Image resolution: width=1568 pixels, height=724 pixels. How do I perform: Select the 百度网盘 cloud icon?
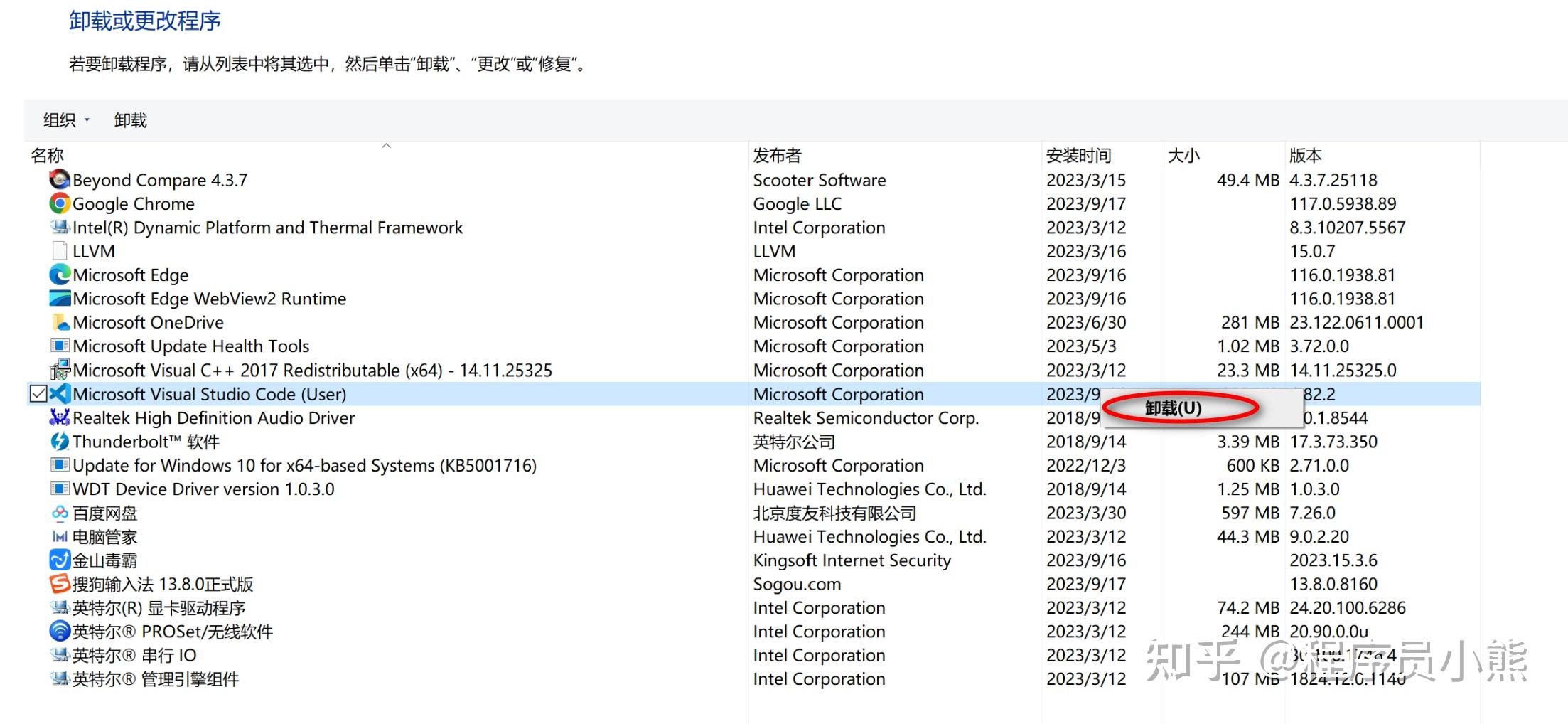point(60,513)
